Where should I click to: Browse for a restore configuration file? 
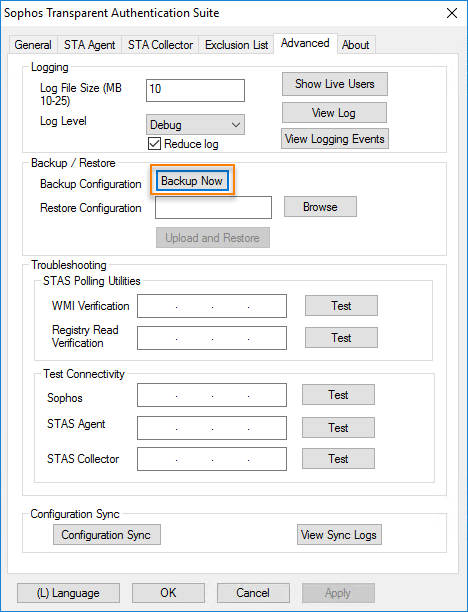(x=320, y=206)
